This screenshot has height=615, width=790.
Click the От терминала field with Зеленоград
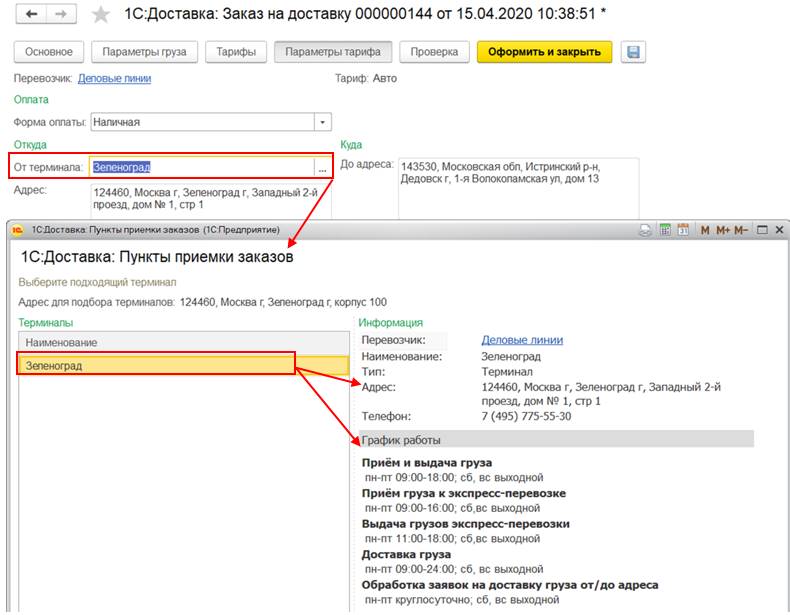coord(202,167)
